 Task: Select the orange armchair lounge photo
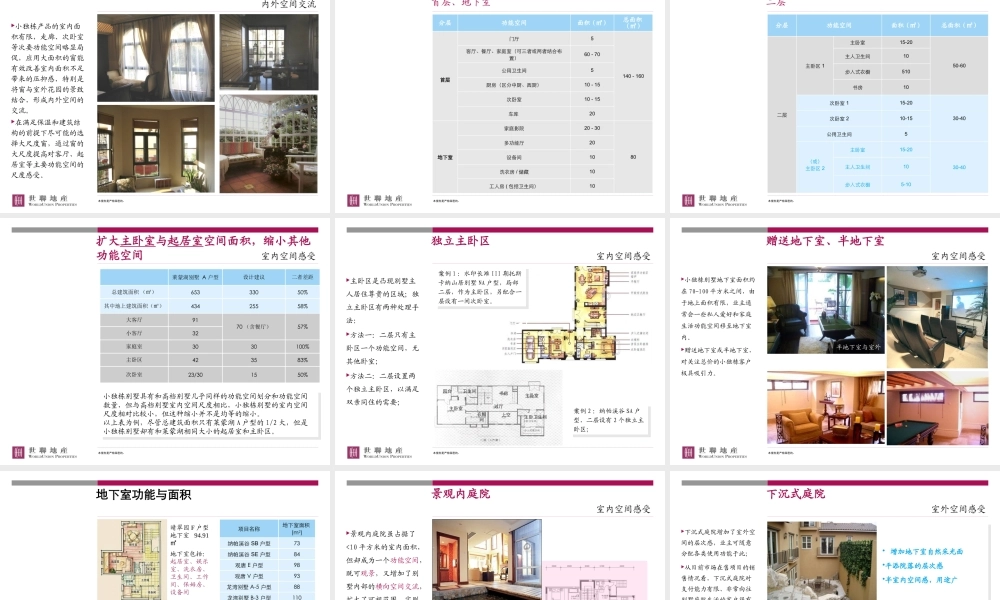825,407
